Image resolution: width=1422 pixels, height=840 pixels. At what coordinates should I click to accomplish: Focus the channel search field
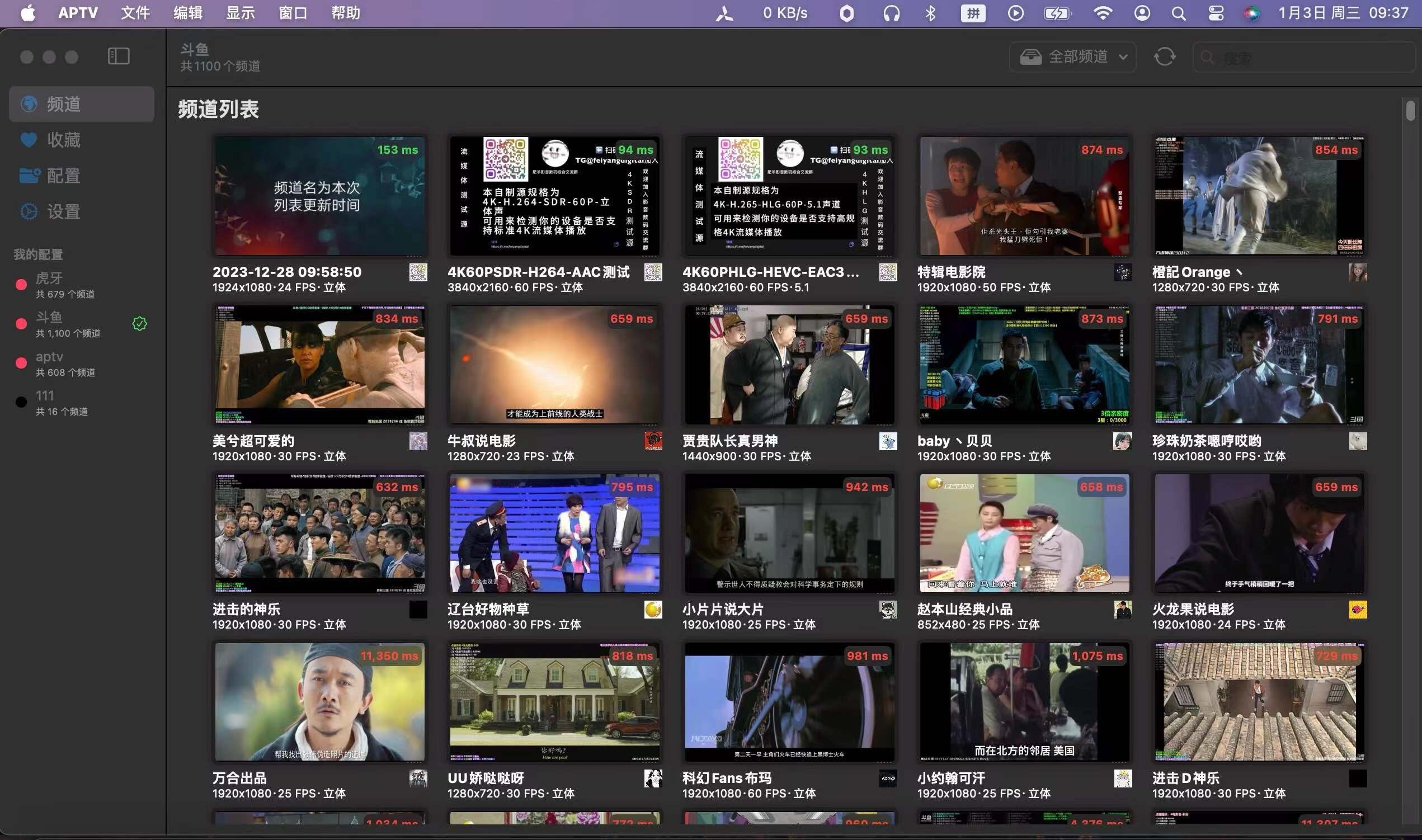[x=1304, y=57]
